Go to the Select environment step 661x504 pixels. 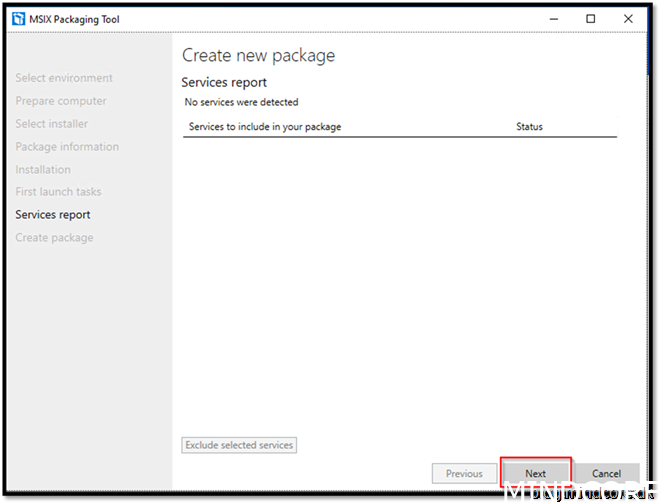point(64,78)
